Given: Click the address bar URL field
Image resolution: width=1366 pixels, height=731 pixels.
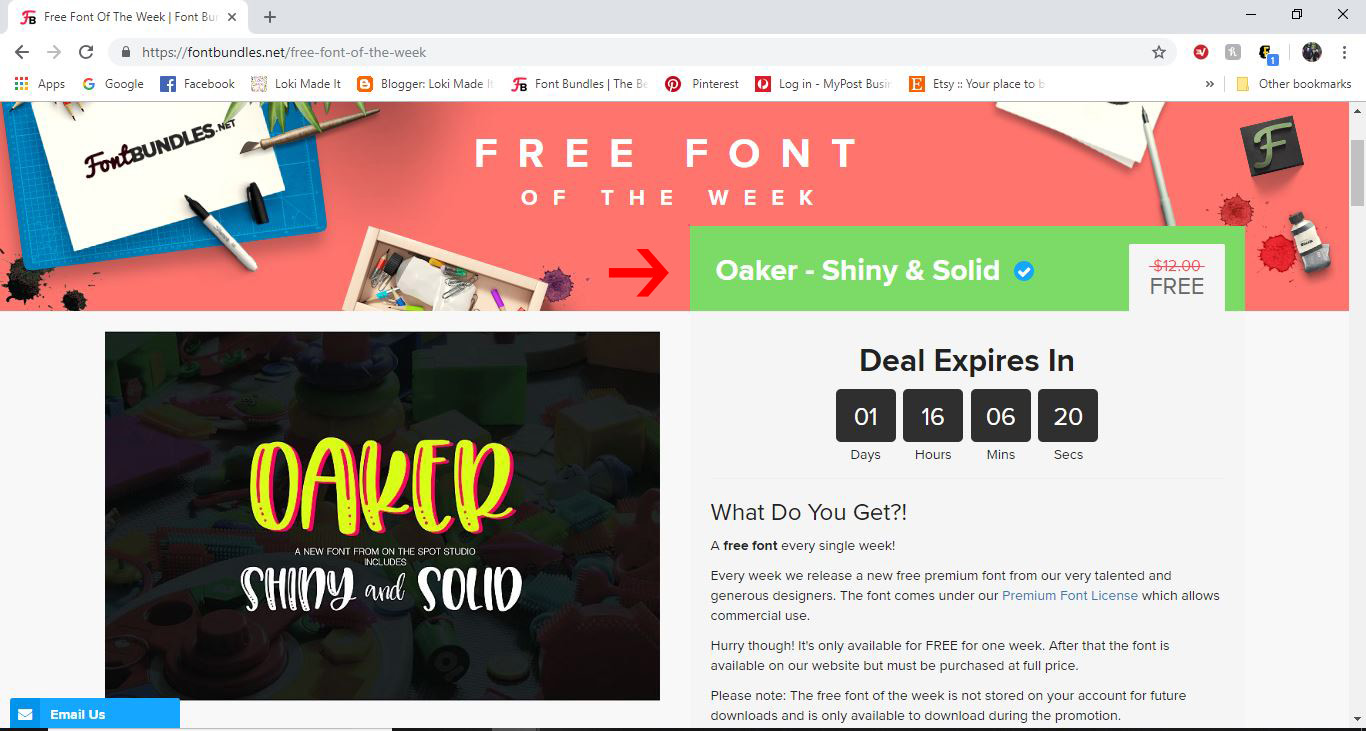Looking at the screenshot, I should pos(640,52).
